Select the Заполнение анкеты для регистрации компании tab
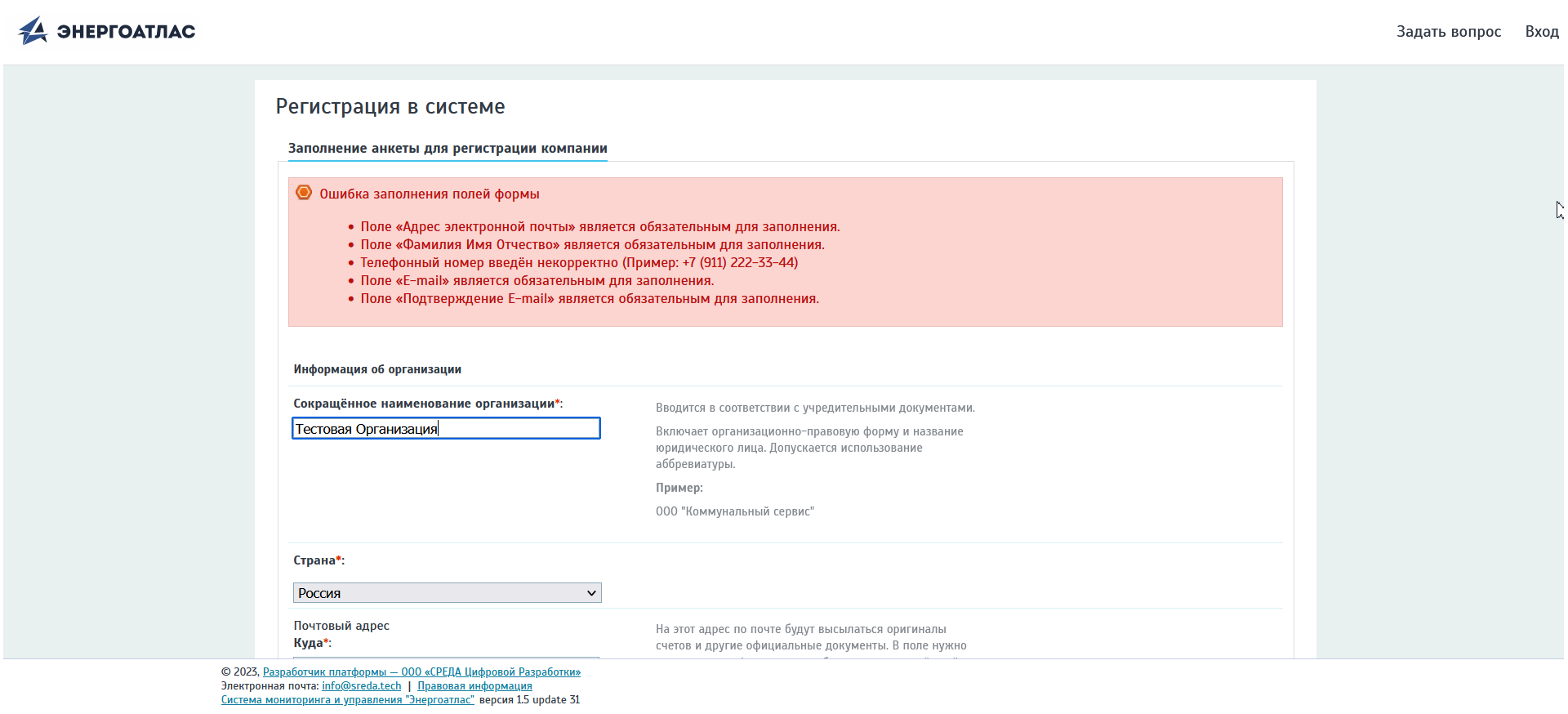This screenshot has height=714, width=1568. [447, 149]
